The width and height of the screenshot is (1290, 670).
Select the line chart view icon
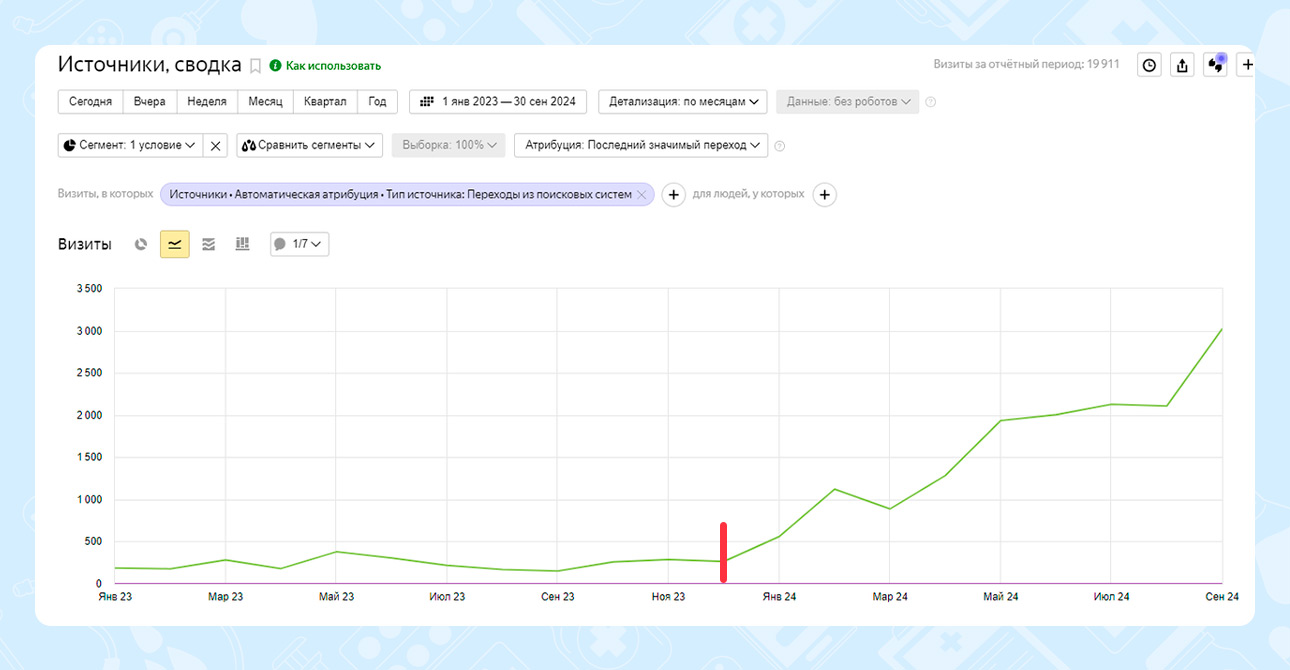pos(175,244)
